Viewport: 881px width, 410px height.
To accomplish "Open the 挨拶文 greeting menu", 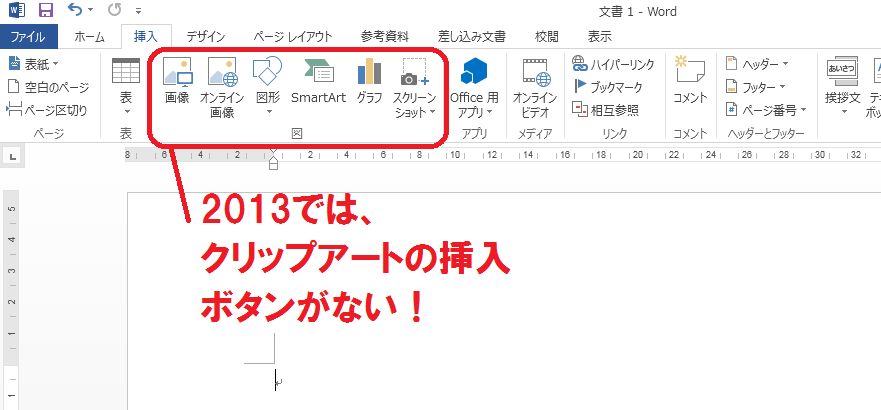I will click(x=842, y=87).
